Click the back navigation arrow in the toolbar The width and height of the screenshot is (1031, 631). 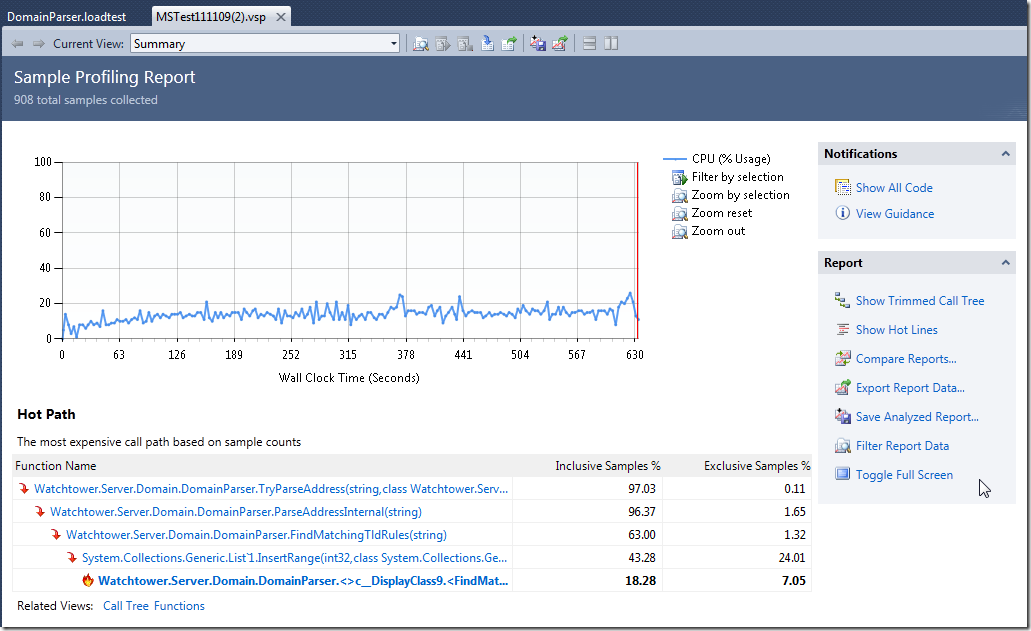[18, 44]
